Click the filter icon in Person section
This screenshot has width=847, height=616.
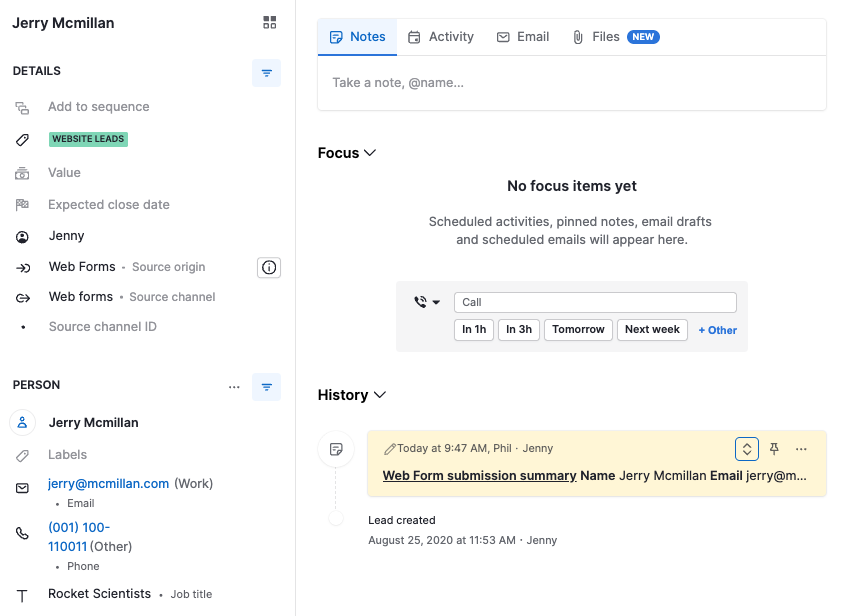pyautogui.click(x=266, y=387)
